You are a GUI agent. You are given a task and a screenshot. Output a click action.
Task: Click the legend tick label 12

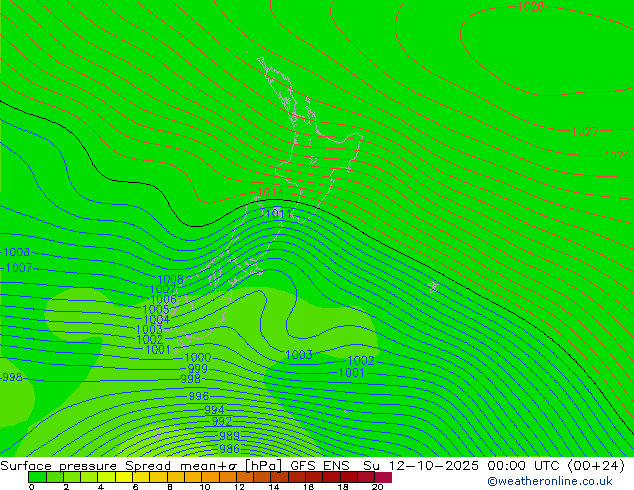239,487
